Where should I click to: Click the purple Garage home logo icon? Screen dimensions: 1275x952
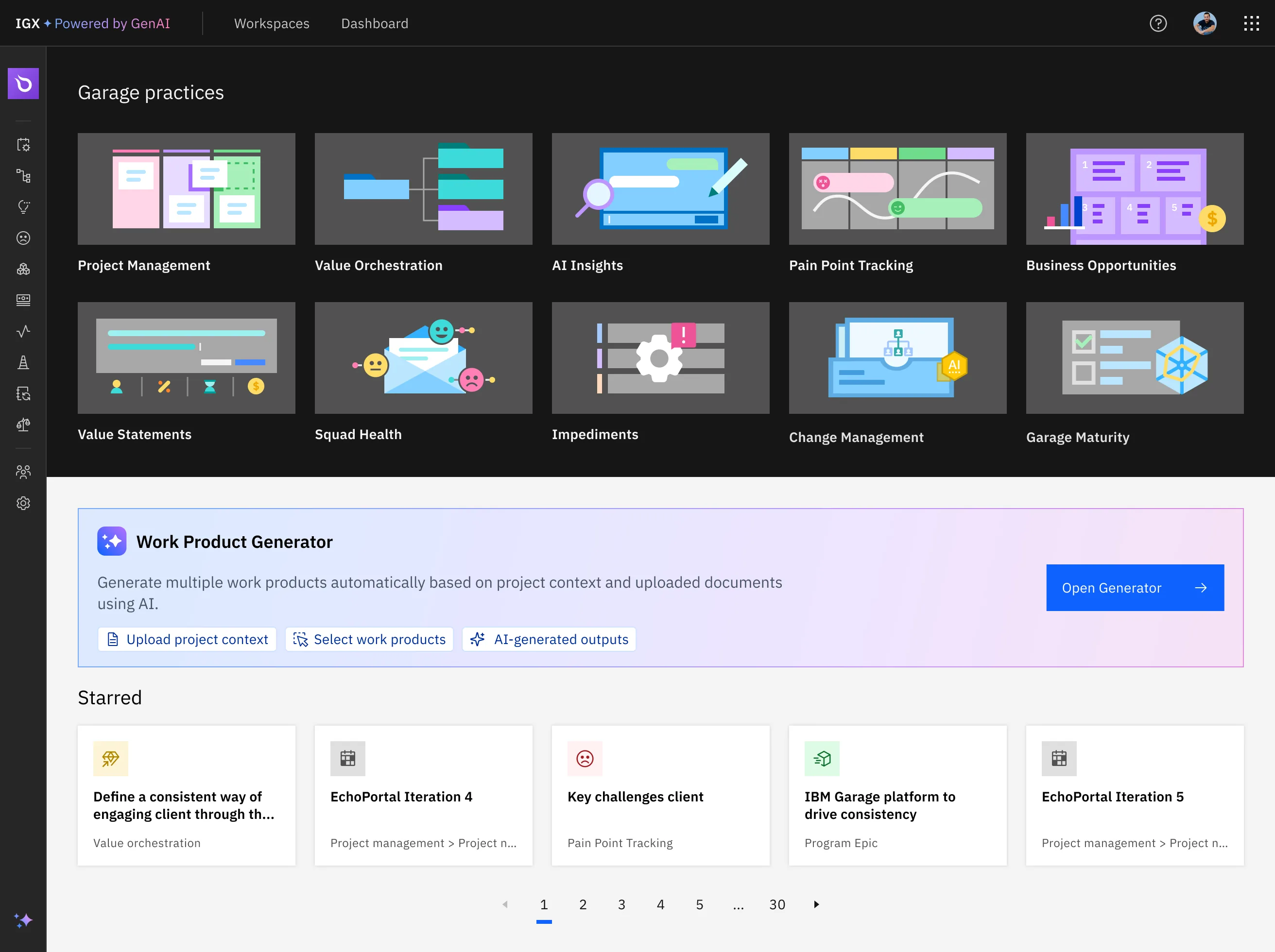(x=23, y=84)
